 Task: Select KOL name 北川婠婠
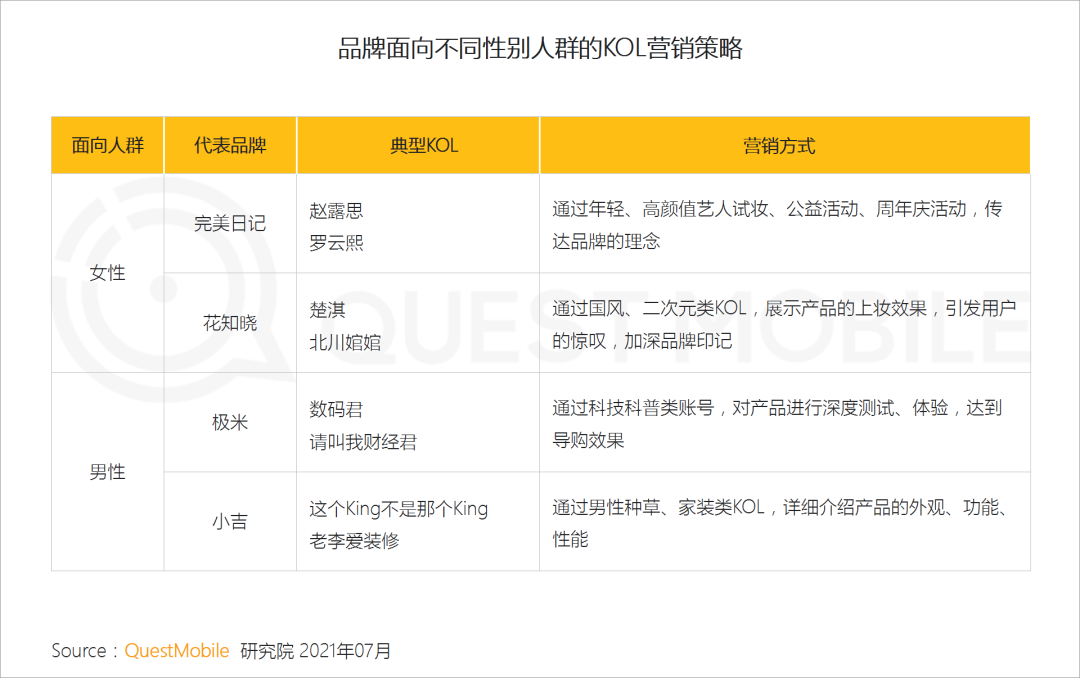pos(345,342)
